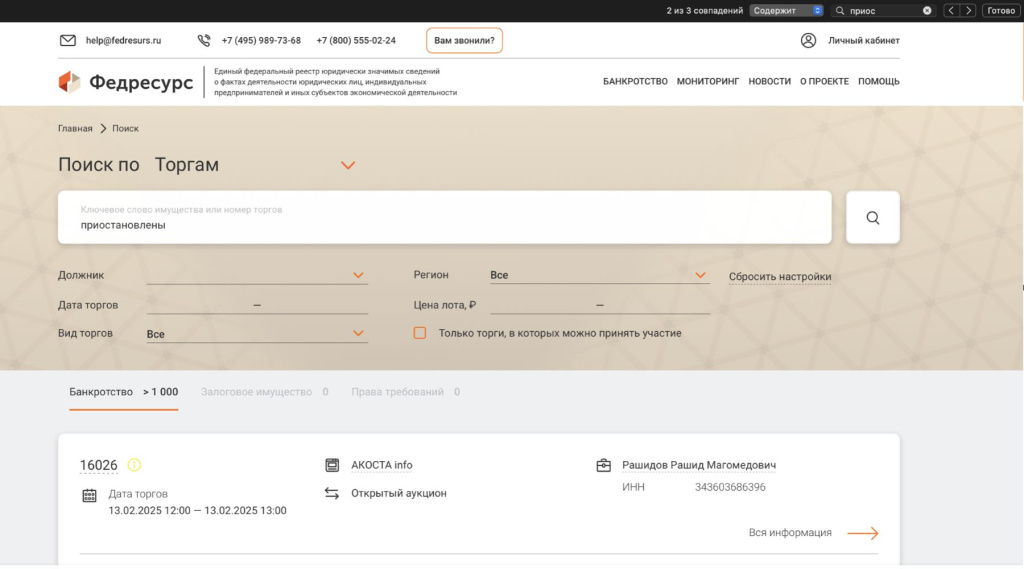Go to next find match
Viewport: 1024px width, 569px height.
point(968,11)
